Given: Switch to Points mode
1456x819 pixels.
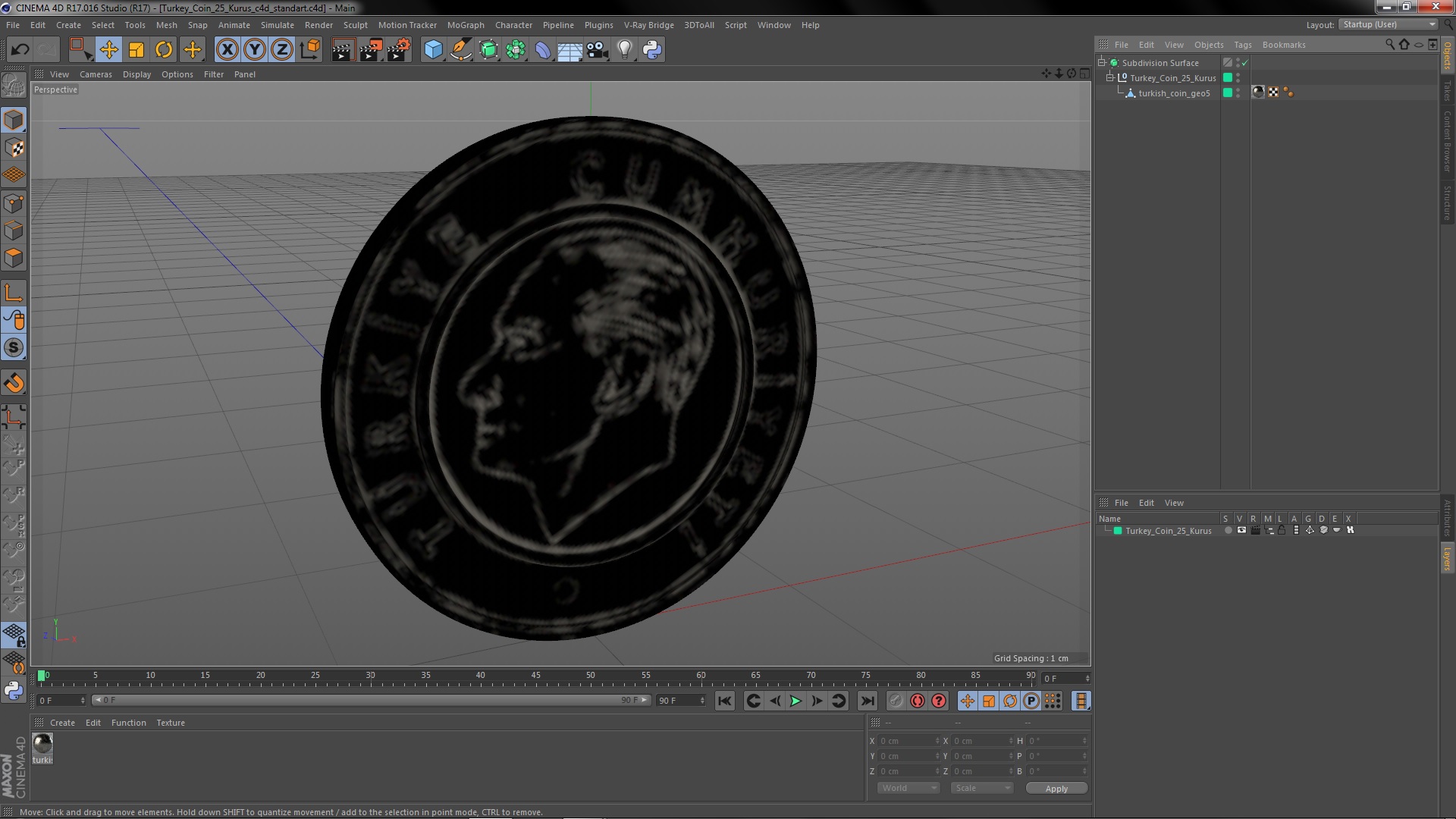Looking at the screenshot, I should coord(14,203).
